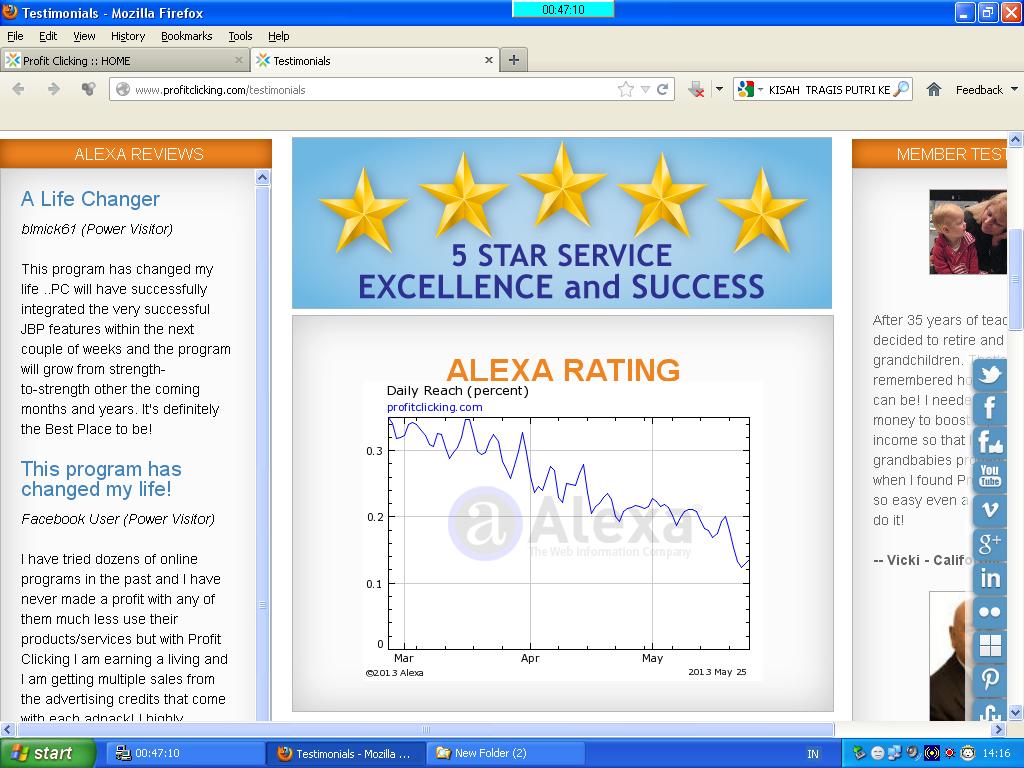Click the IN language indicator in taskbar
The height and width of the screenshot is (768, 1024).
(812, 754)
